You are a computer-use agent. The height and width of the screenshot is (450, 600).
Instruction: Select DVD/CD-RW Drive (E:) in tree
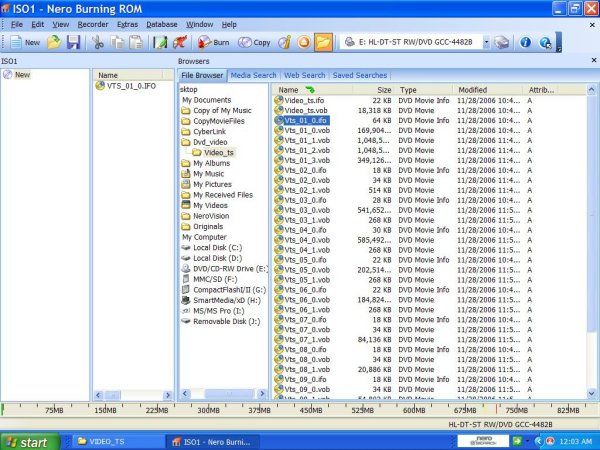coord(225,269)
